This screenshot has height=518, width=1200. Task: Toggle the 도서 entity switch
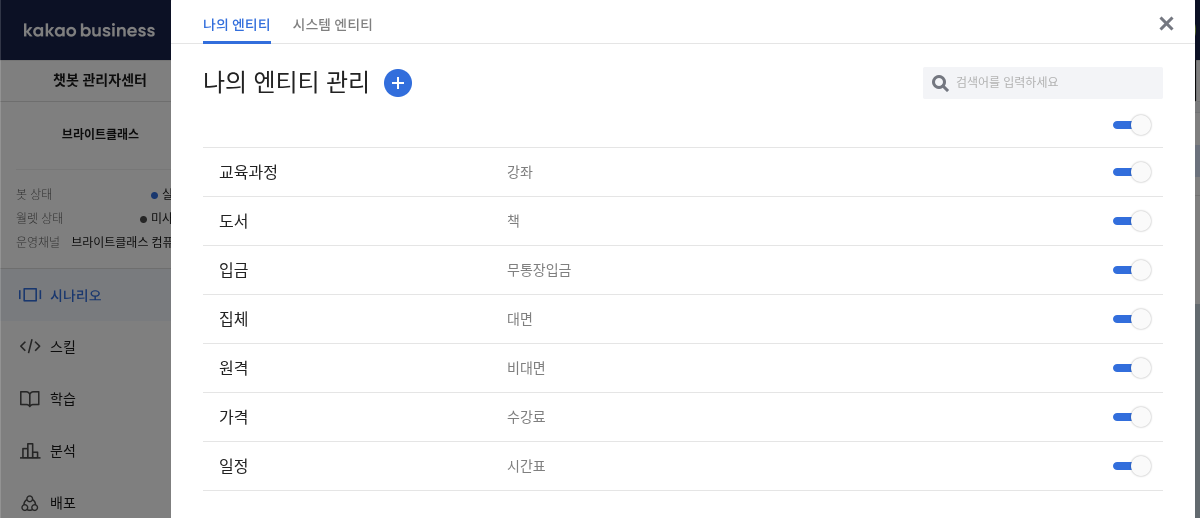(x=1132, y=221)
